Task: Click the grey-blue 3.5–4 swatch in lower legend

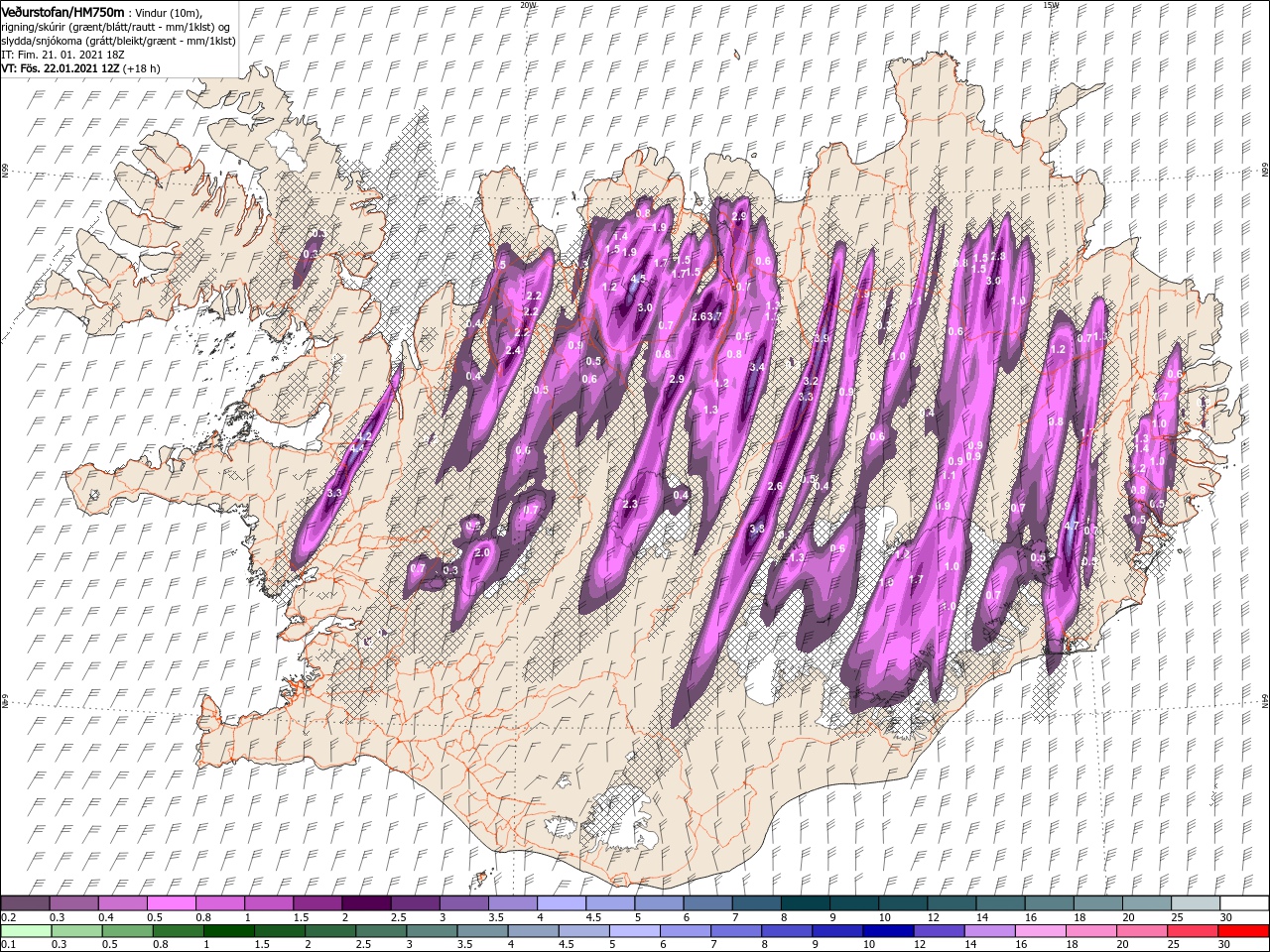Action: click(x=482, y=931)
